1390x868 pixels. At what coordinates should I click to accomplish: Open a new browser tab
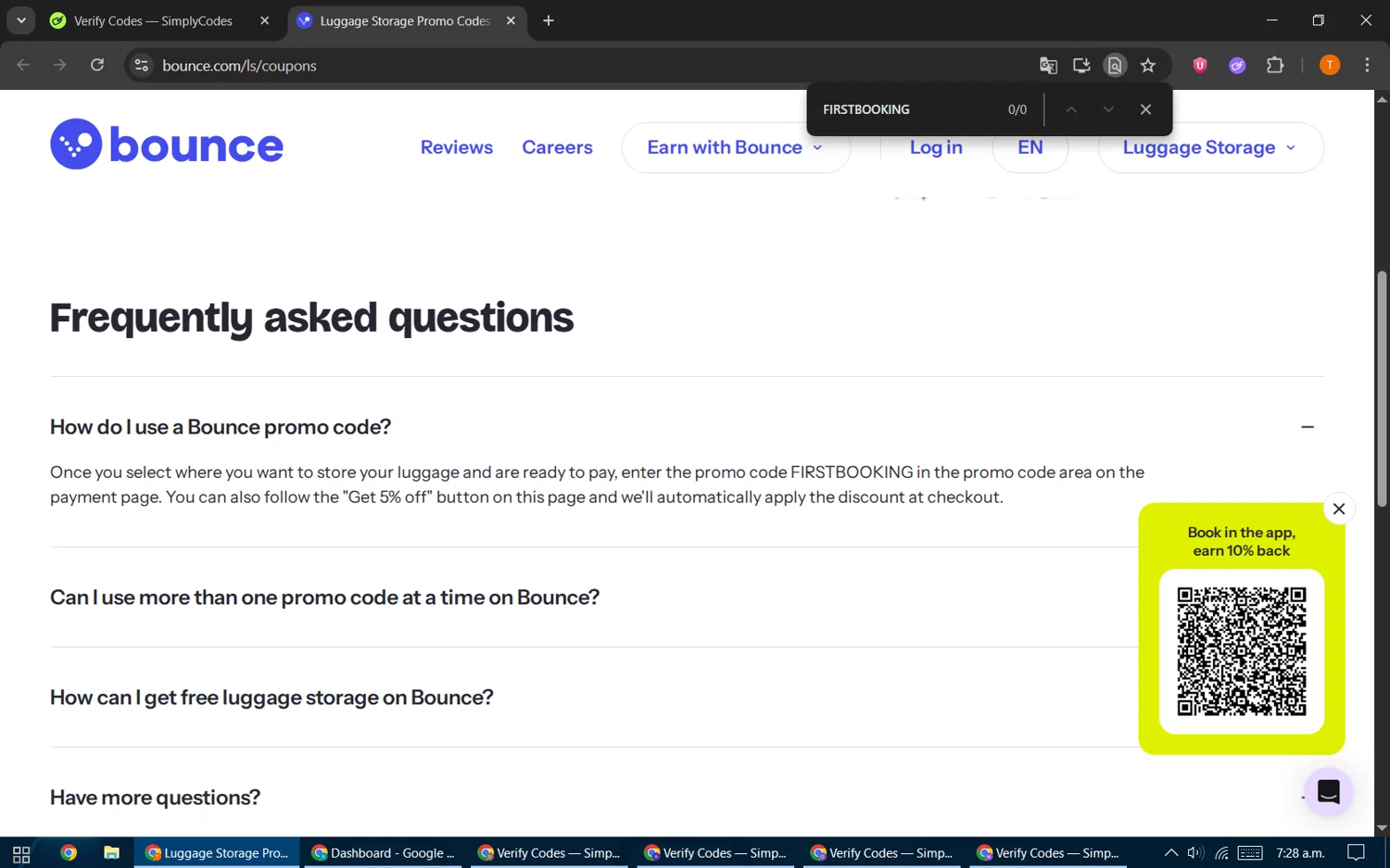point(549,20)
